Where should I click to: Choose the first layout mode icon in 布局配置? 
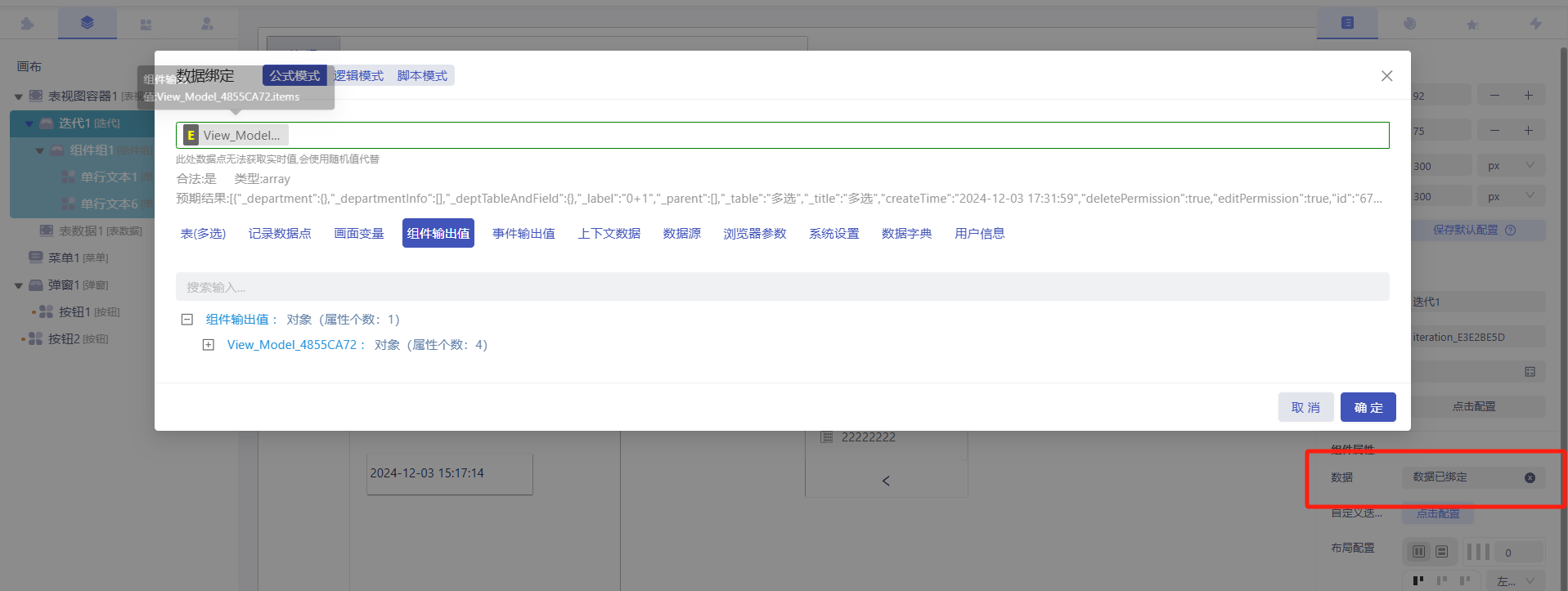point(1419,552)
